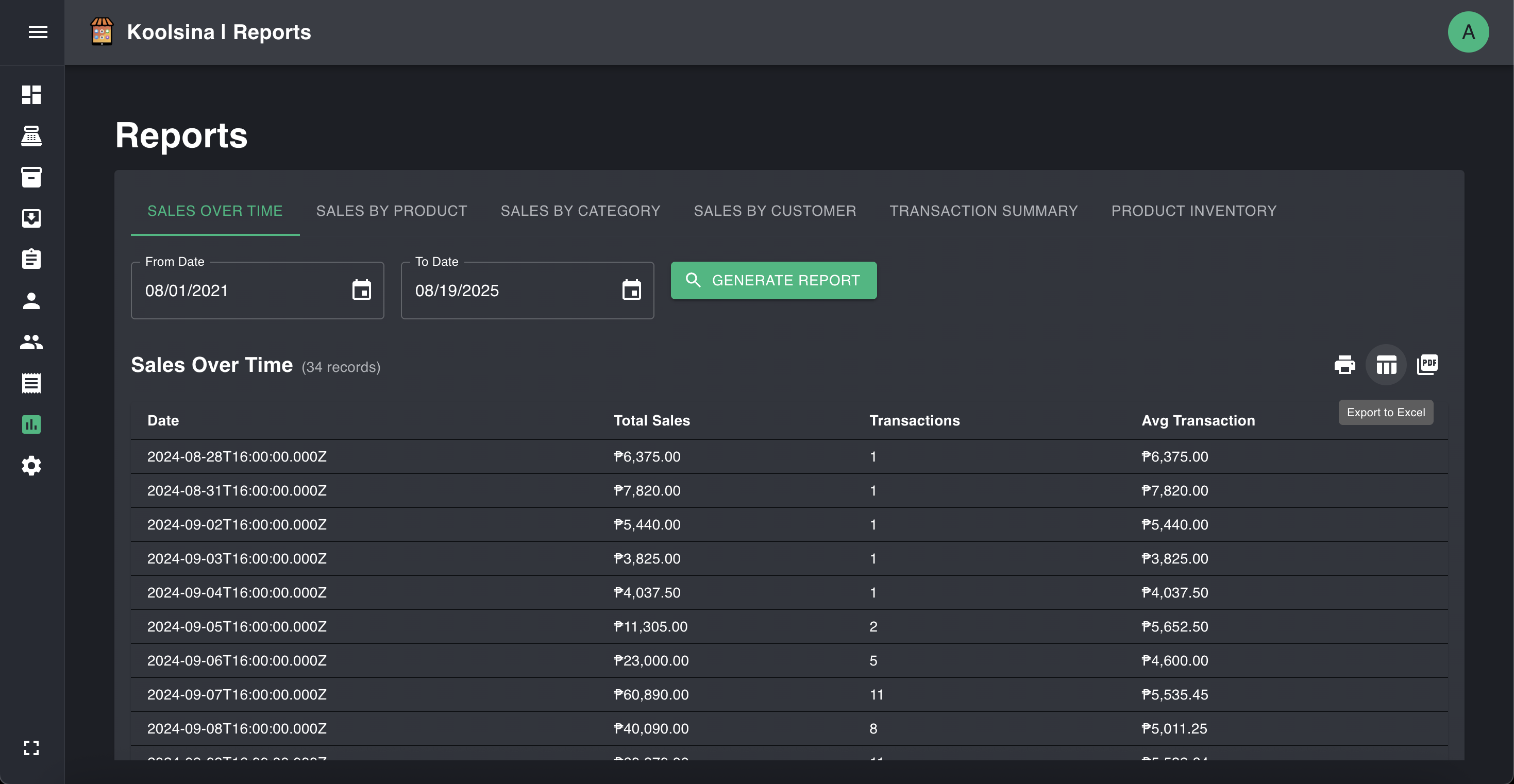Open the receipts sidebar icon
The image size is (1514, 784).
(31, 383)
